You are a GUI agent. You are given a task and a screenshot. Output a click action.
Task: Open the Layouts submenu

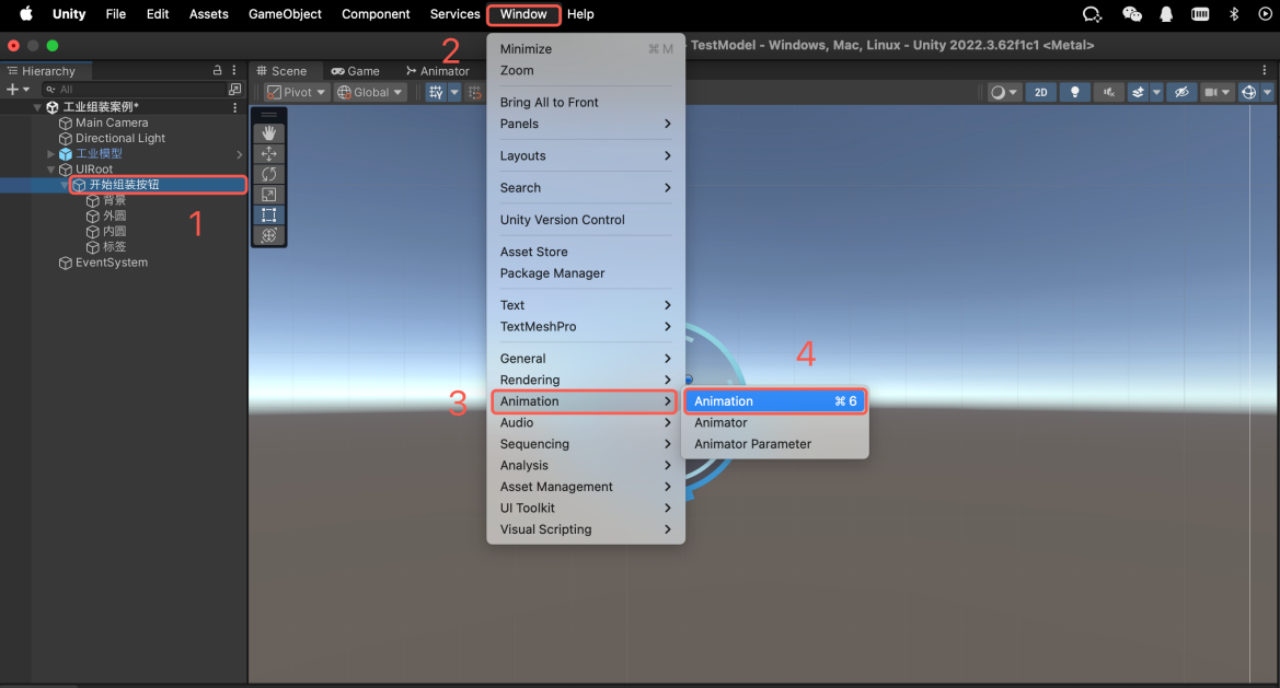pyautogui.click(x=586, y=156)
